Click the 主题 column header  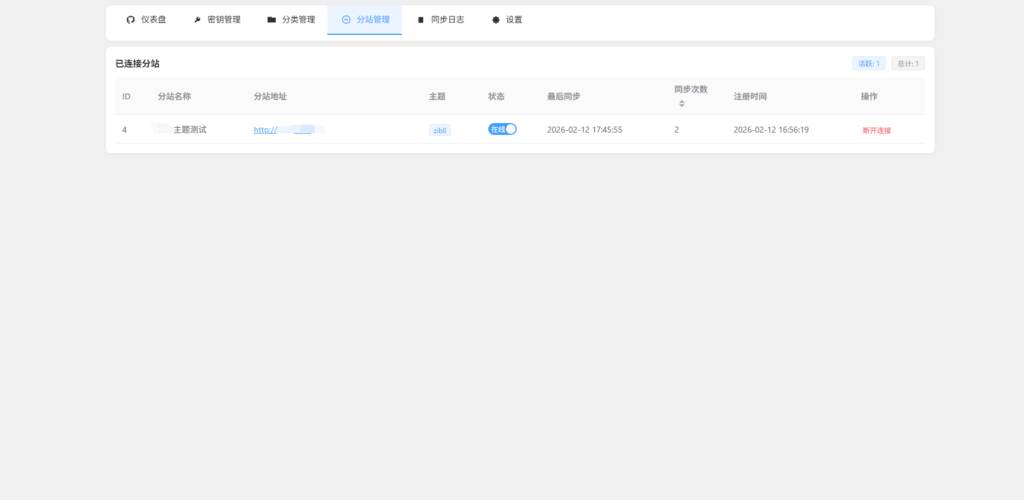click(x=437, y=97)
